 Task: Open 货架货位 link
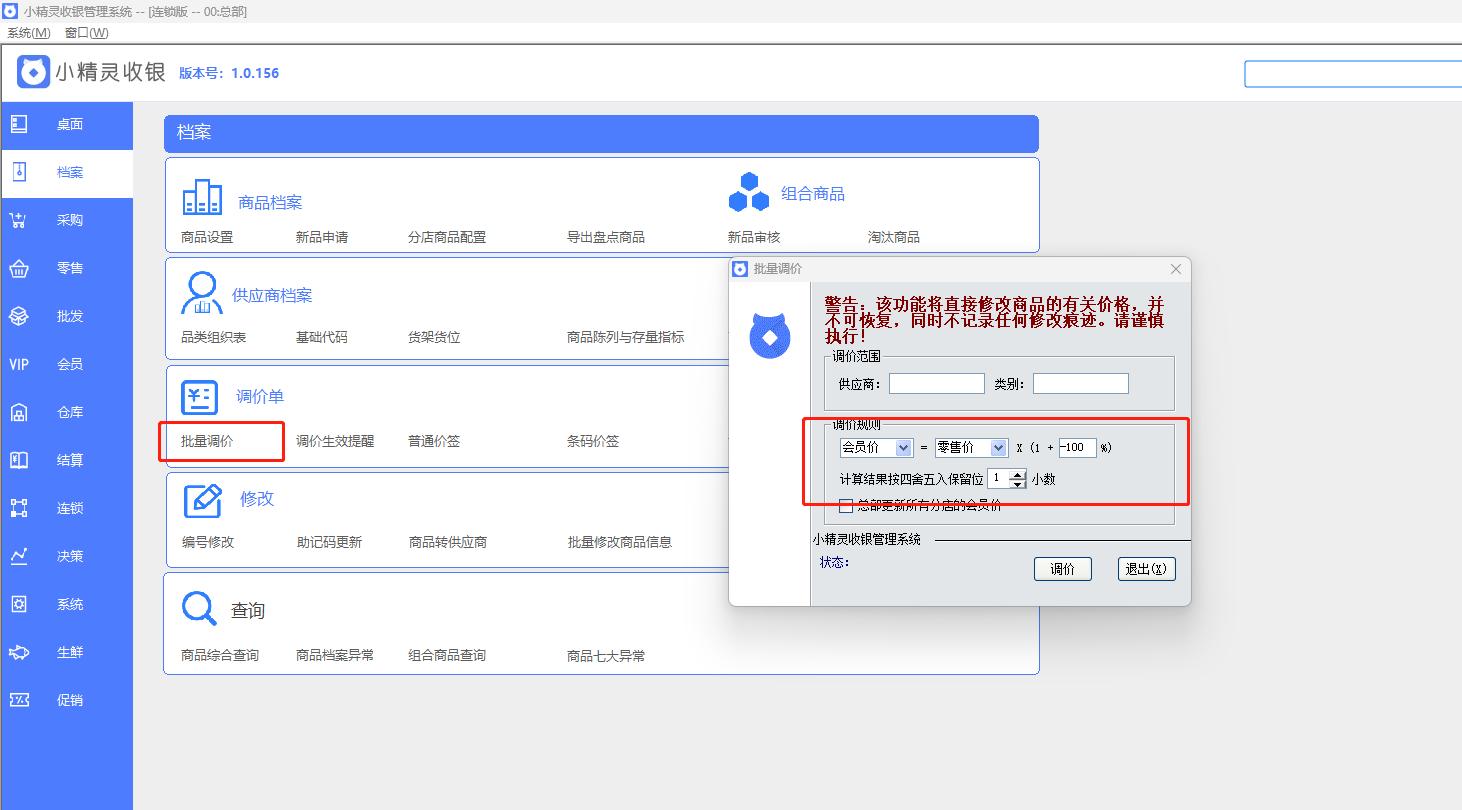434,337
